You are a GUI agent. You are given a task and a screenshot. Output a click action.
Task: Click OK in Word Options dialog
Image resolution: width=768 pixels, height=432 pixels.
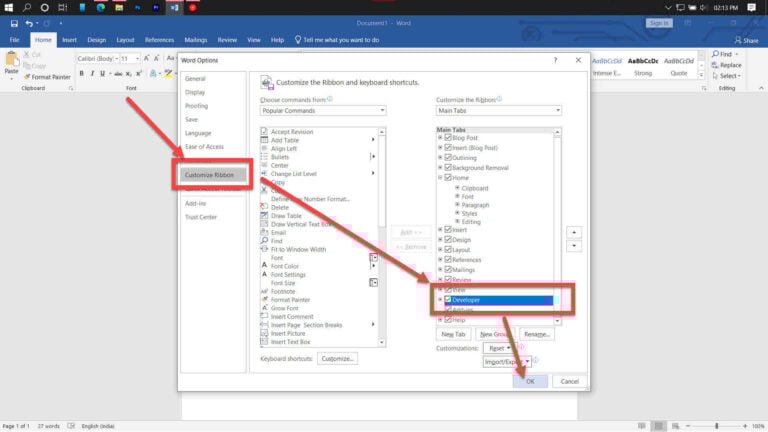coord(530,382)
